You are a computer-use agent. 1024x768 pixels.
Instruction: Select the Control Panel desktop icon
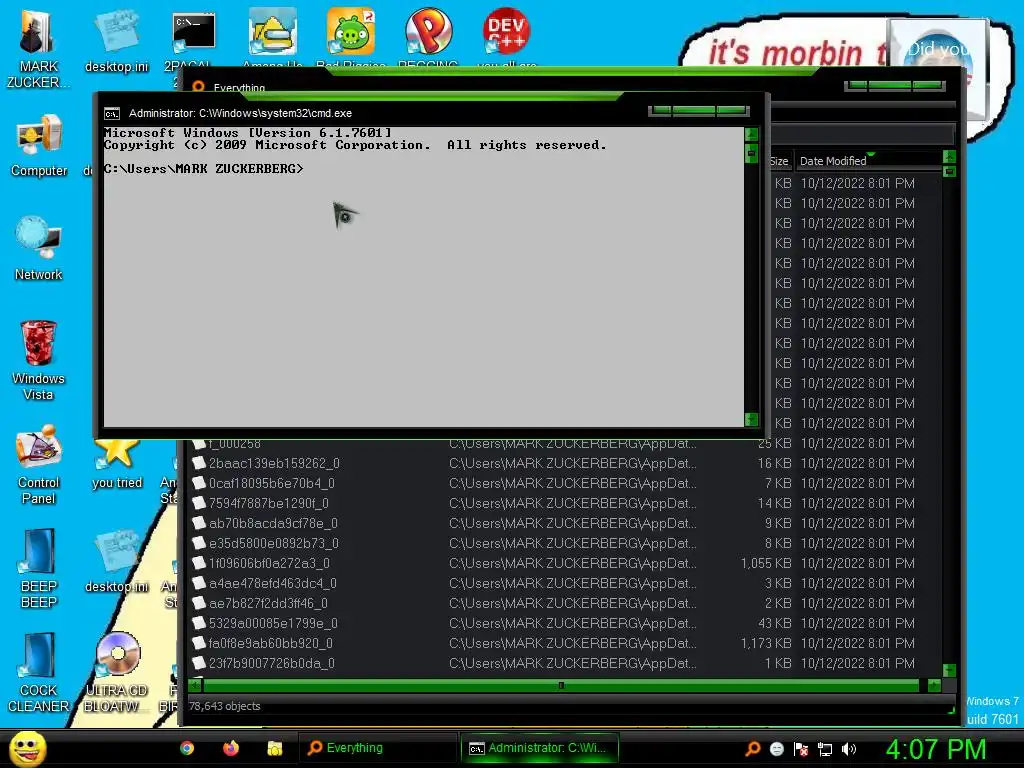39,464
